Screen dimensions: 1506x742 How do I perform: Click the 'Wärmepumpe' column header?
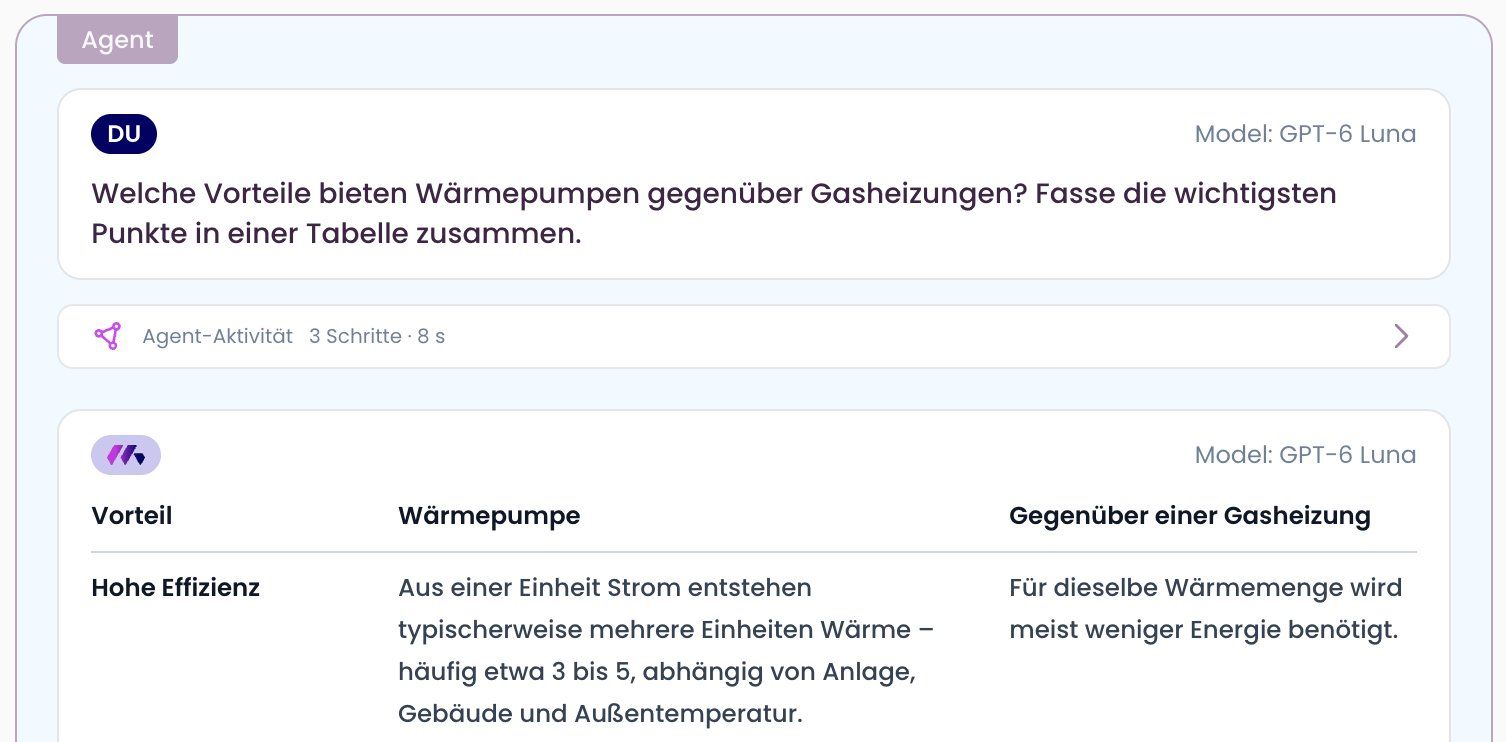489,516
